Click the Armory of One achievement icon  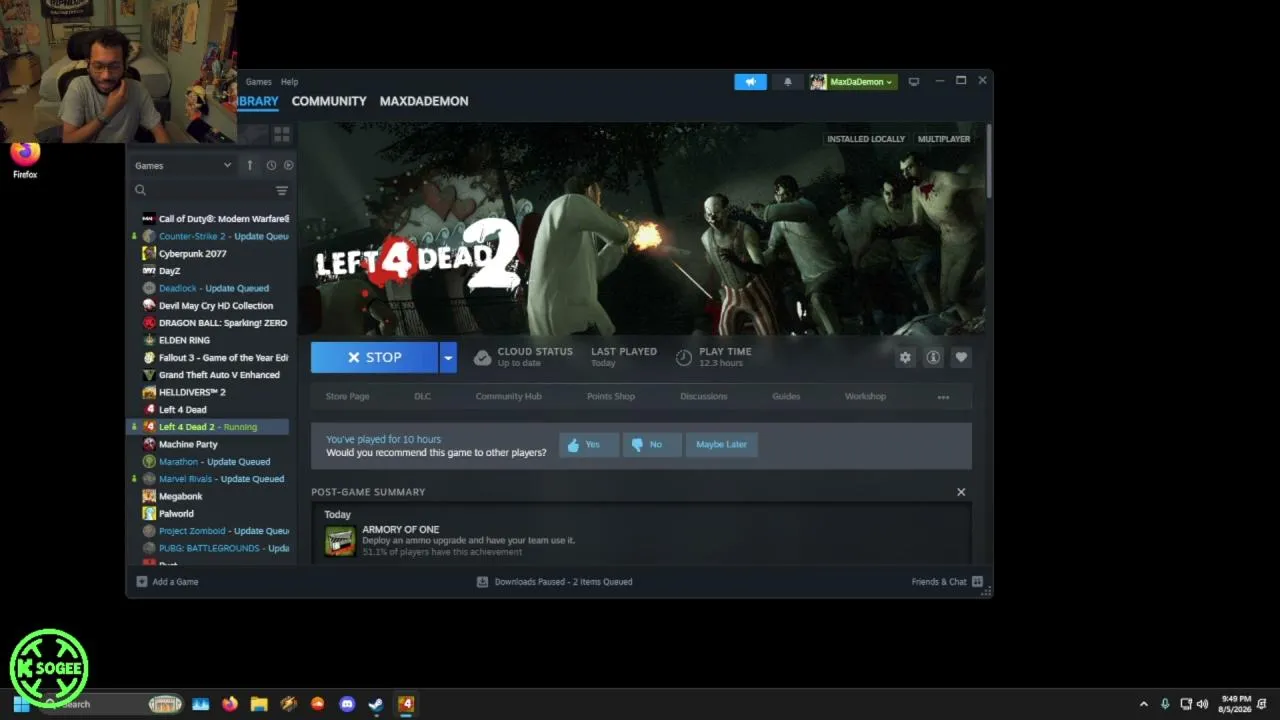tap(340, 541)
